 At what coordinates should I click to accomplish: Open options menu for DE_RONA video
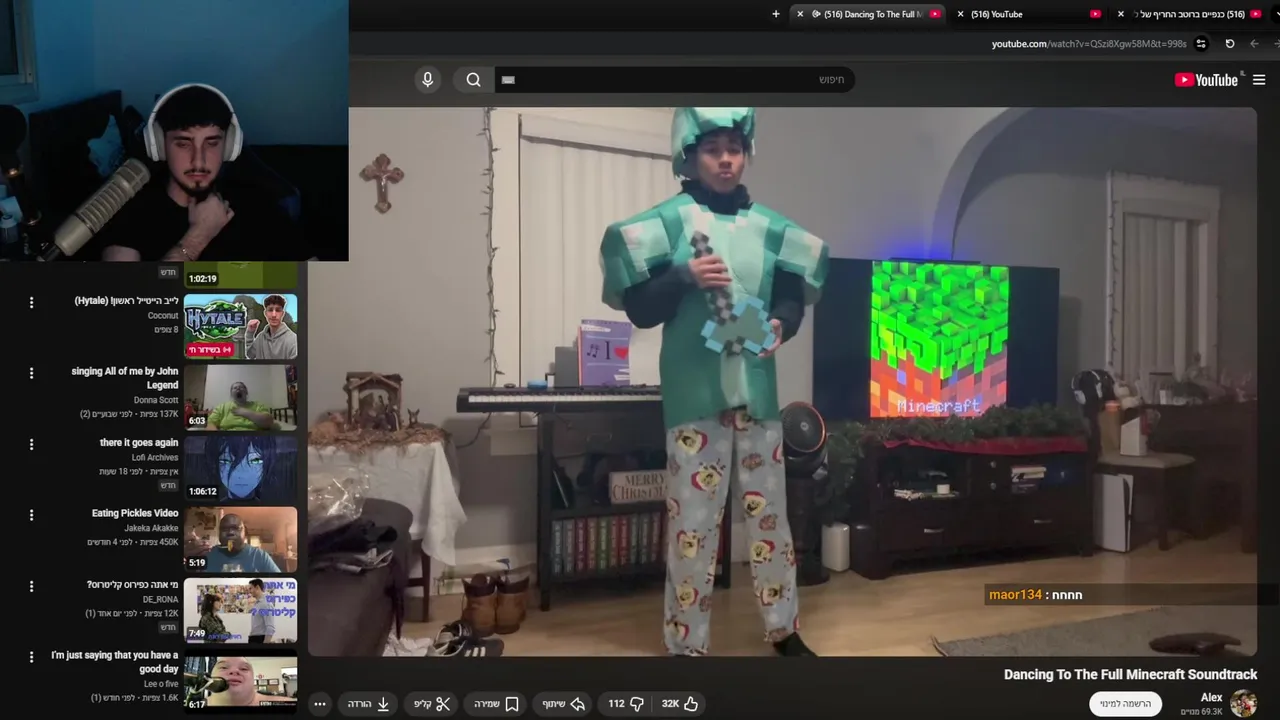click(x=31, y=586)
